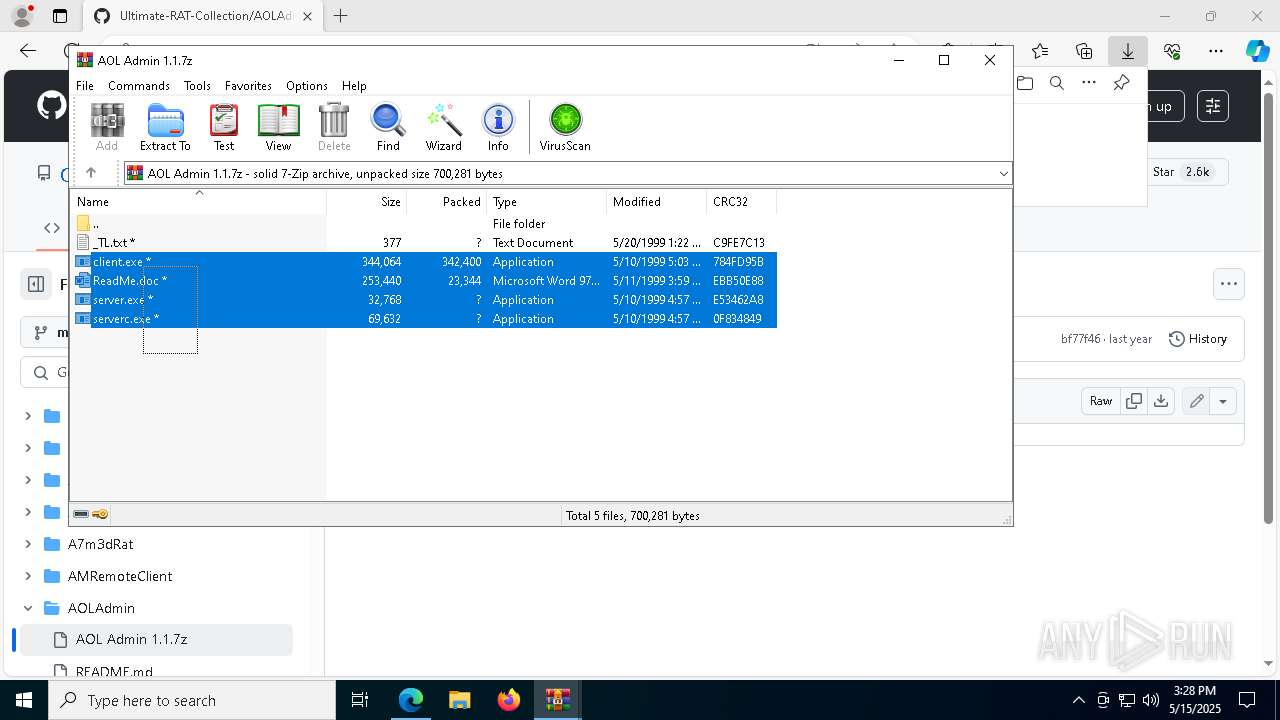The height and width of the screenshot is (720, 1280).
Task: Click the drive icon in WinRAR status bar
Action: [81, 514]
